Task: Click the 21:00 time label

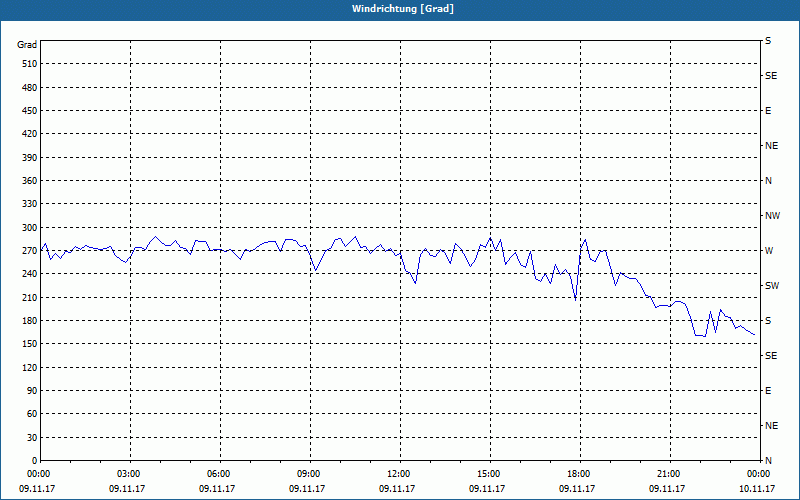Action: point(670,474)
